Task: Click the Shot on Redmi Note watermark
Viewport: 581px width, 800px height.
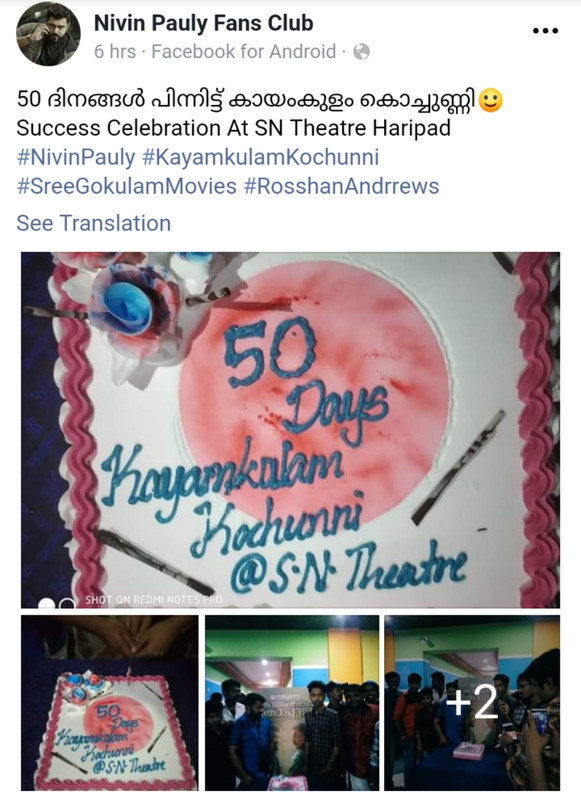Action: tap(154, 599)
